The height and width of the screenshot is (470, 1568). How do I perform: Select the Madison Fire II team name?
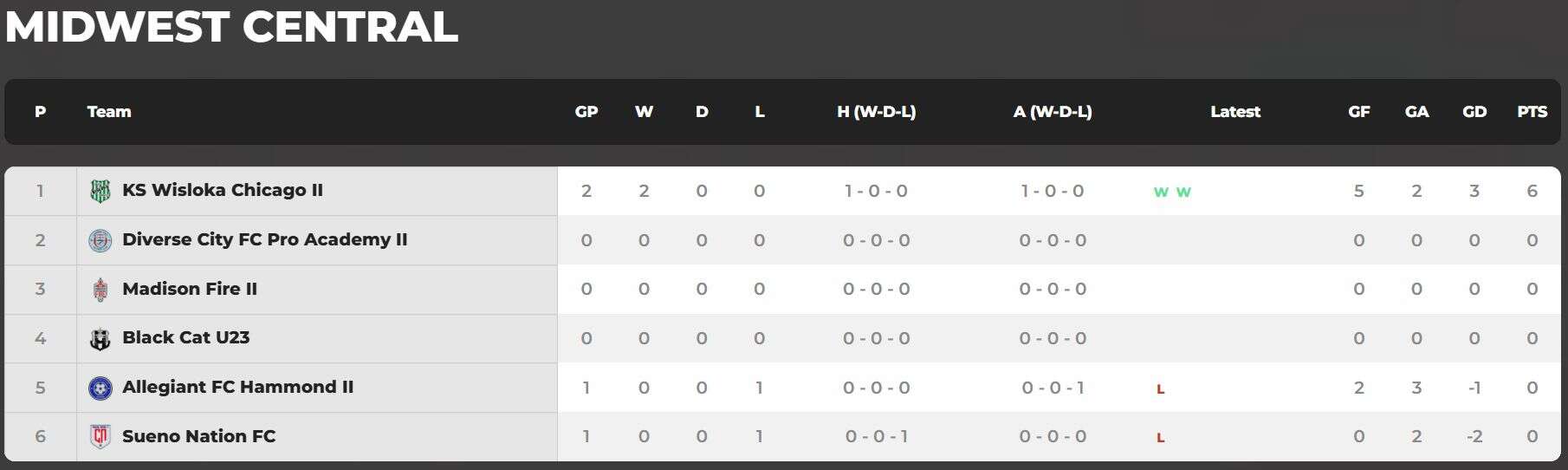(190, 289)
